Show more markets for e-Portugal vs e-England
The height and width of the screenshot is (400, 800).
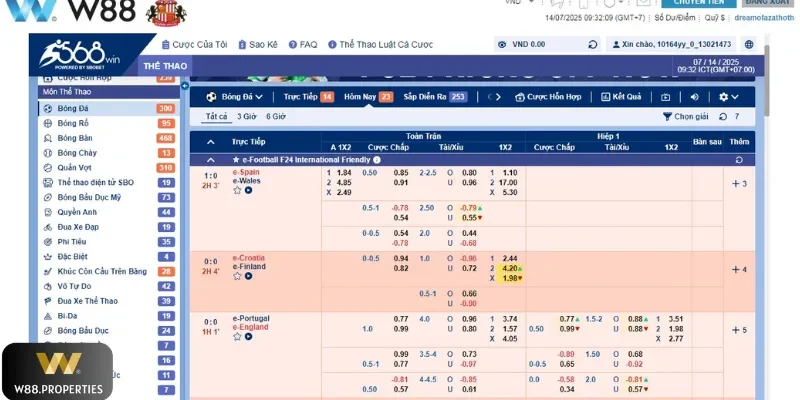739,329
